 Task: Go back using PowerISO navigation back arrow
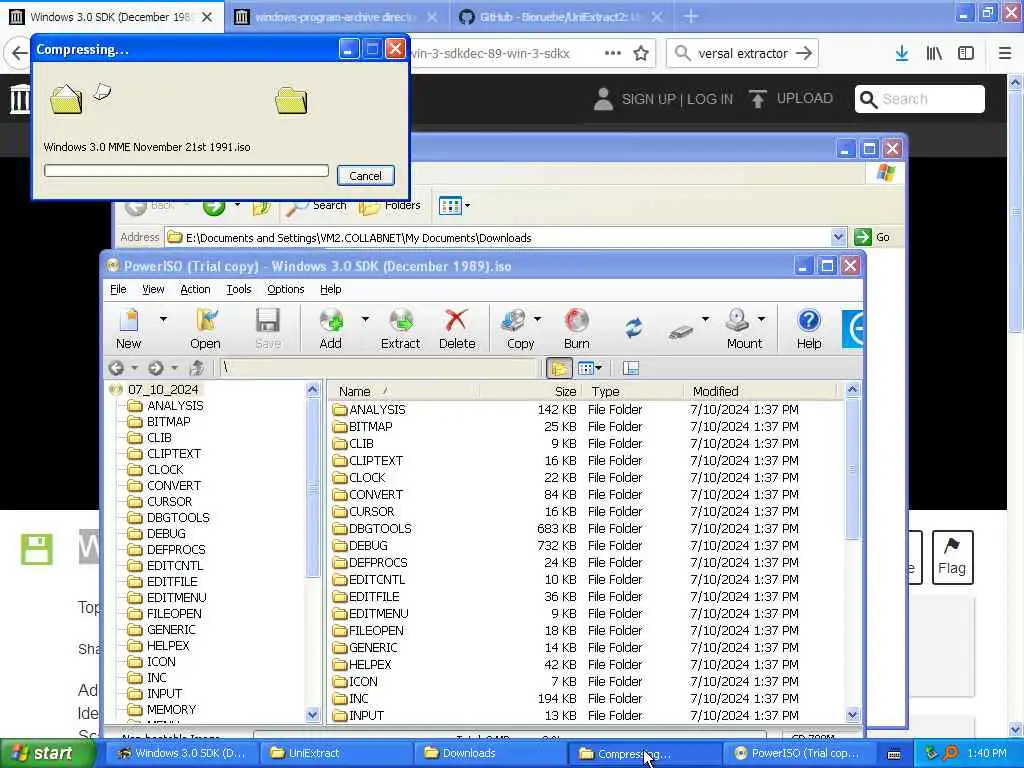(x=116, y=368)
